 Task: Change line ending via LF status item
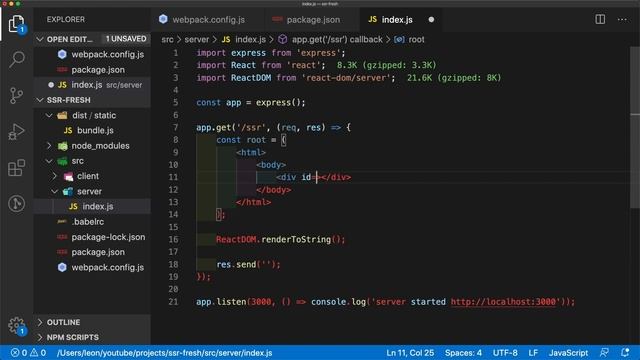[533, 353]
